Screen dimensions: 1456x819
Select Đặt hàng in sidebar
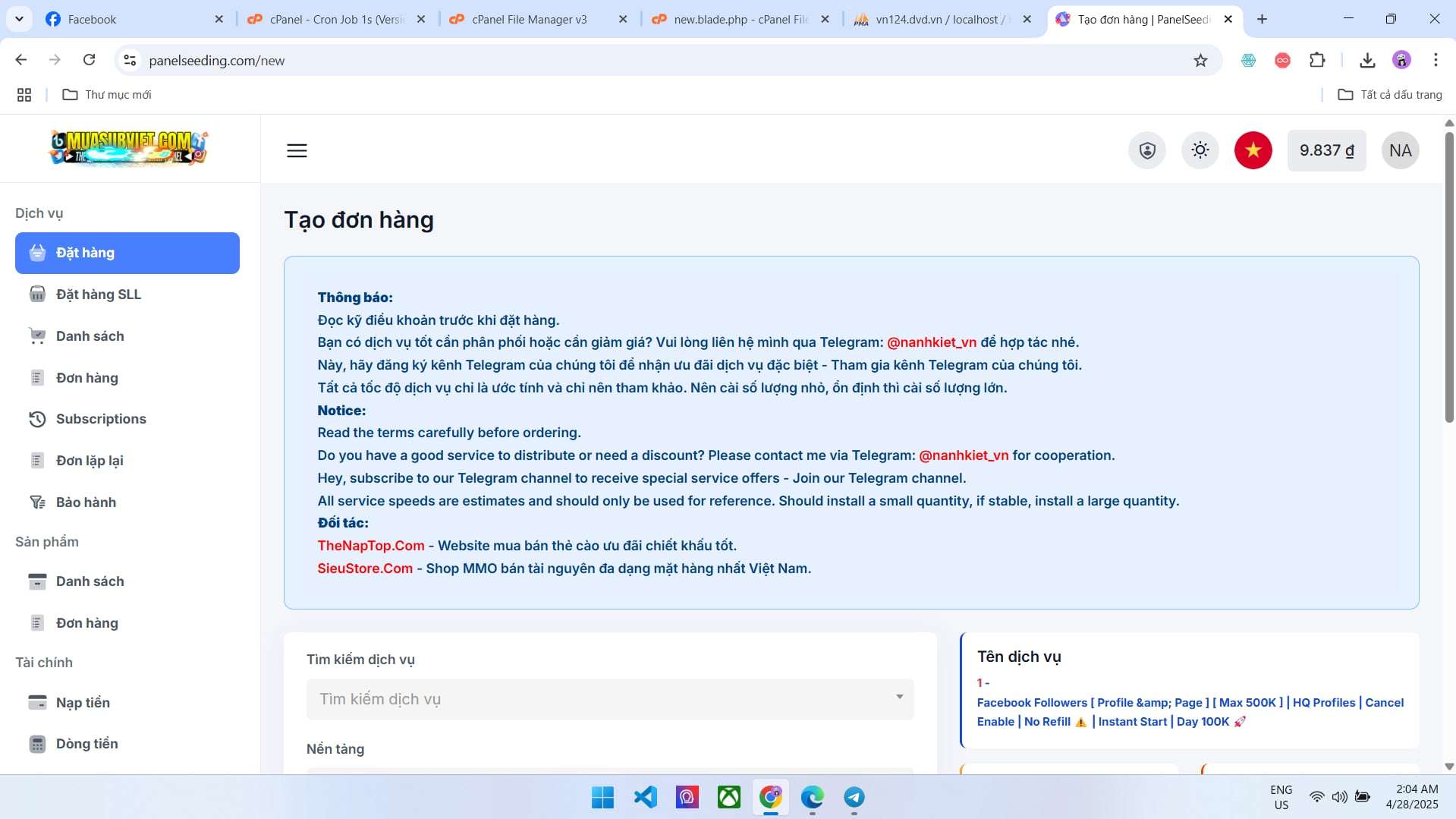click(x=127, y=253)
